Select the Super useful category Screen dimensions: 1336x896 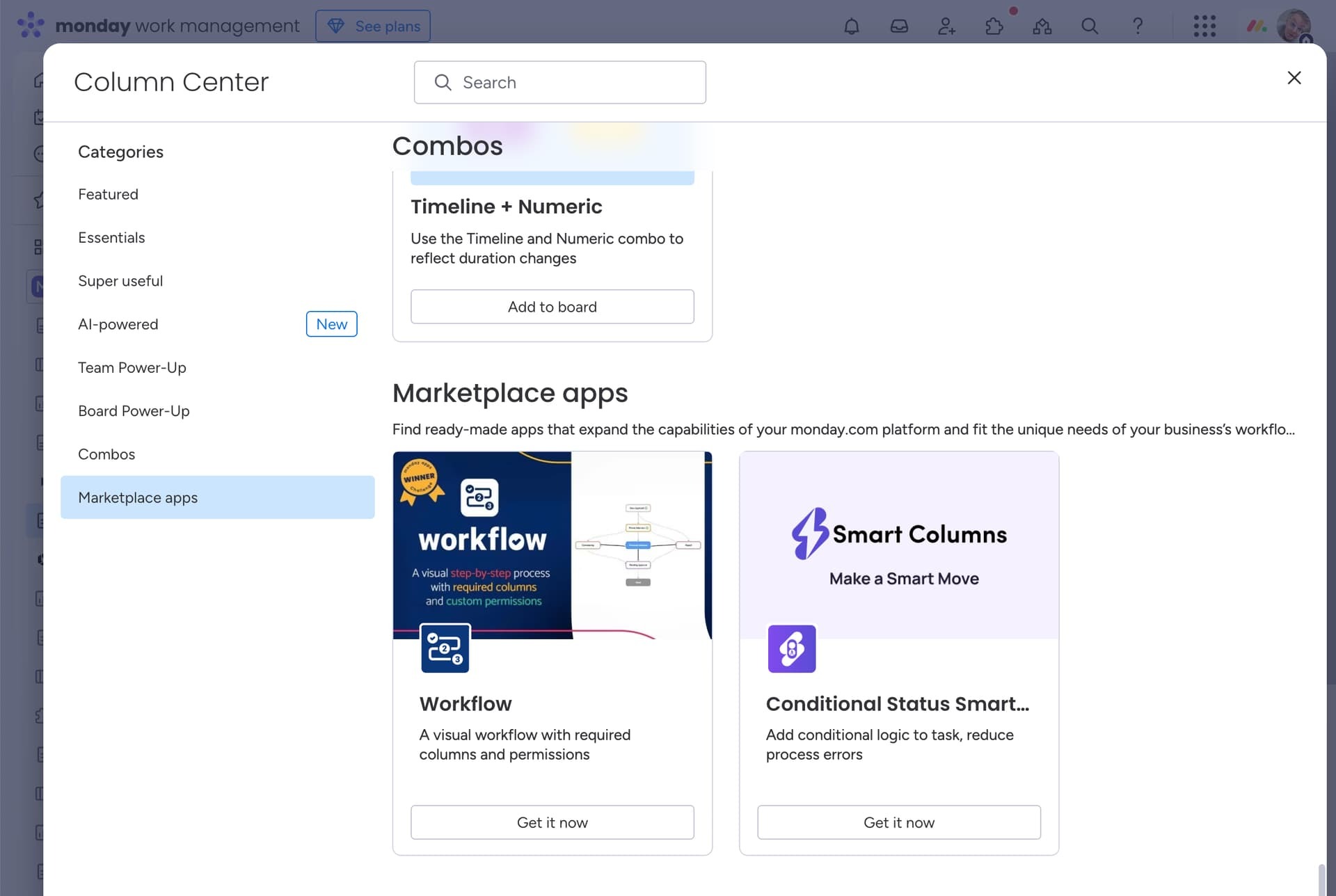217,281
